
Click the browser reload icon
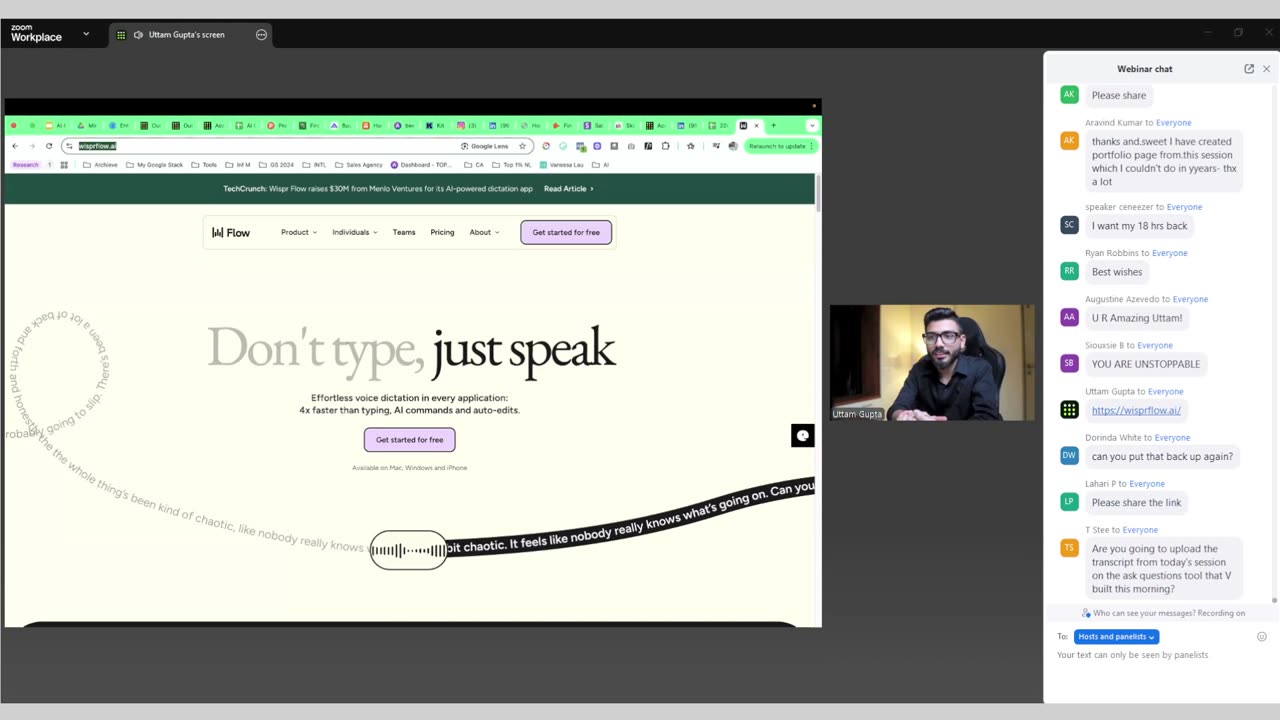coord(48,146)
